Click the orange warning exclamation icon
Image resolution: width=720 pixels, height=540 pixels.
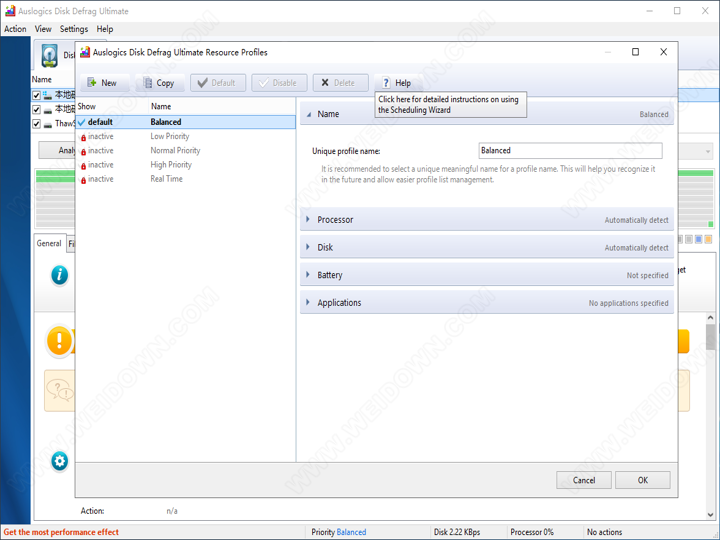pyautogui.click(x=59, y=341)
